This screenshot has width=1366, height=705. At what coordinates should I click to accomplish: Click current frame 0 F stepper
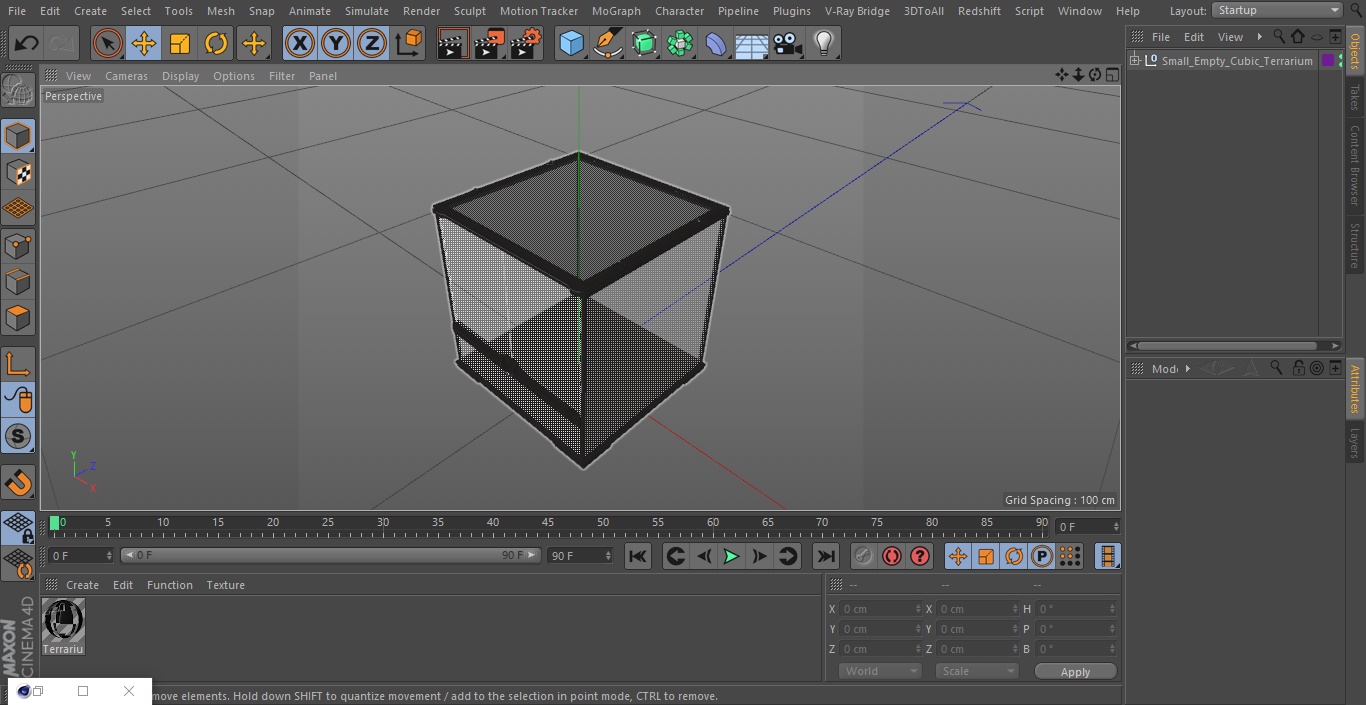[x=109, y=555]
